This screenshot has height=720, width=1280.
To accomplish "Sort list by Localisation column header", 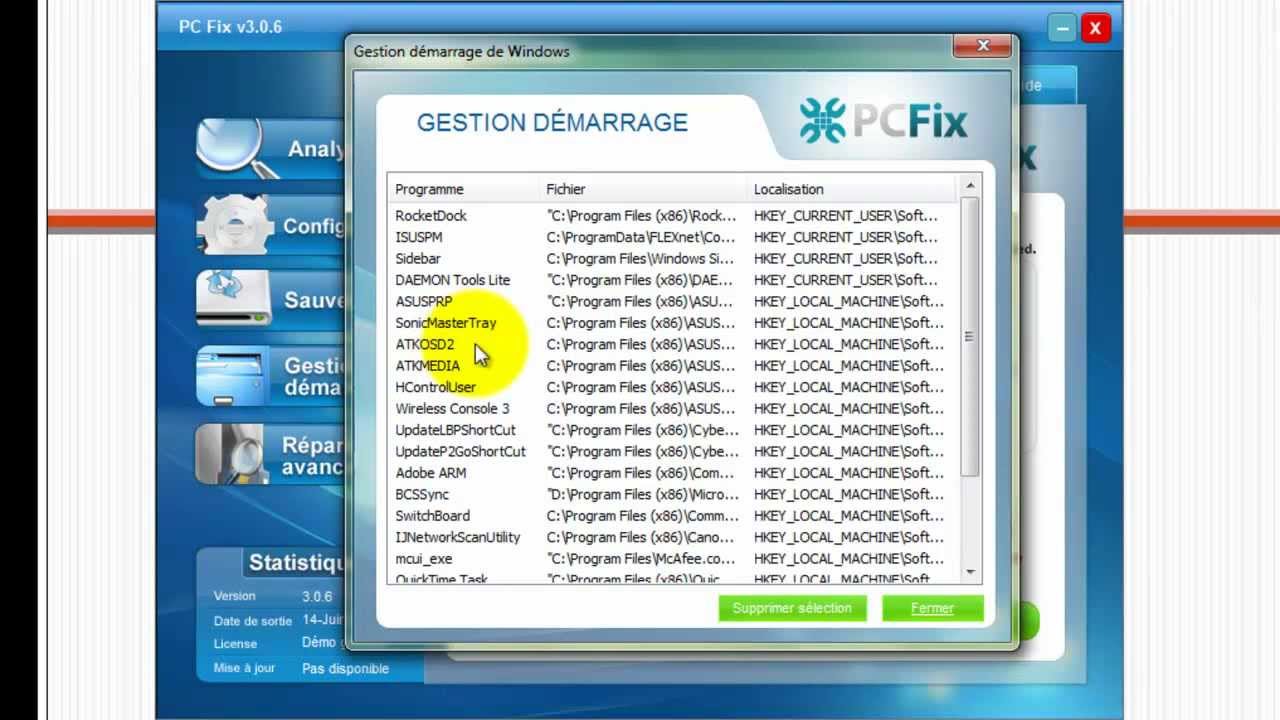I will click(789, 189).
